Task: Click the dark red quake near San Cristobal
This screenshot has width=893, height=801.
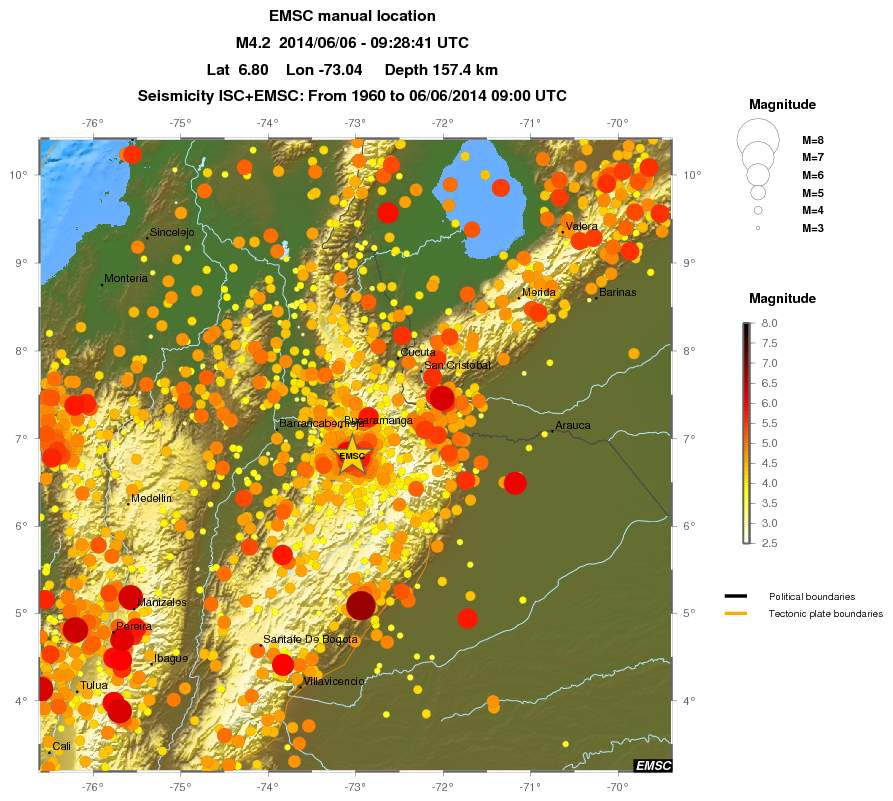Action: pyautogui.click(x=441, y=398)
